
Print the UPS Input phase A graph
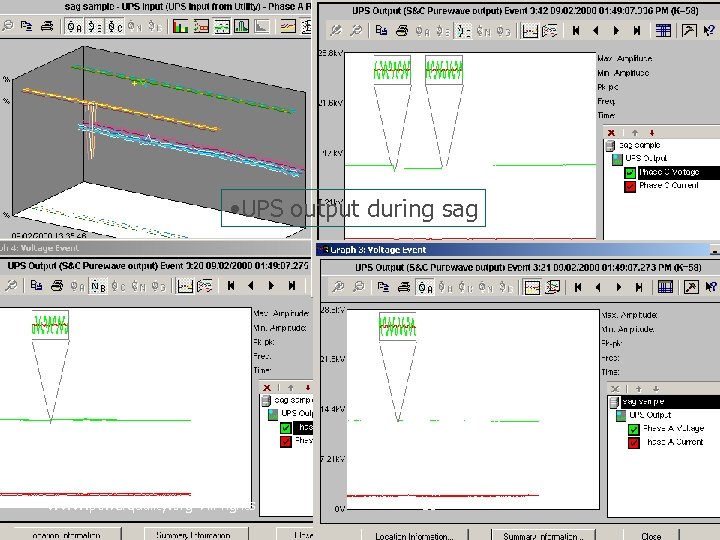click(x=47, y=26)
